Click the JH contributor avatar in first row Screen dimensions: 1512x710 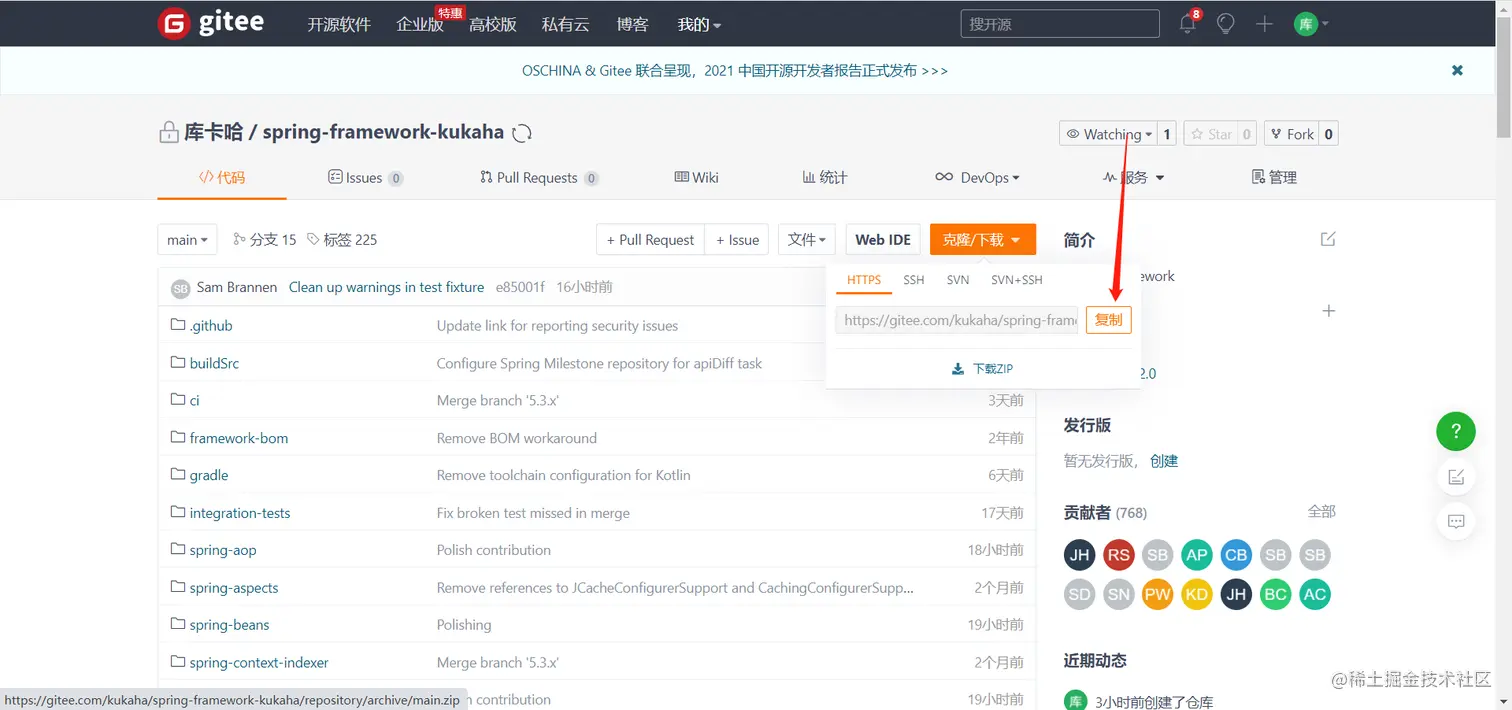click(x=1079, y=555)
